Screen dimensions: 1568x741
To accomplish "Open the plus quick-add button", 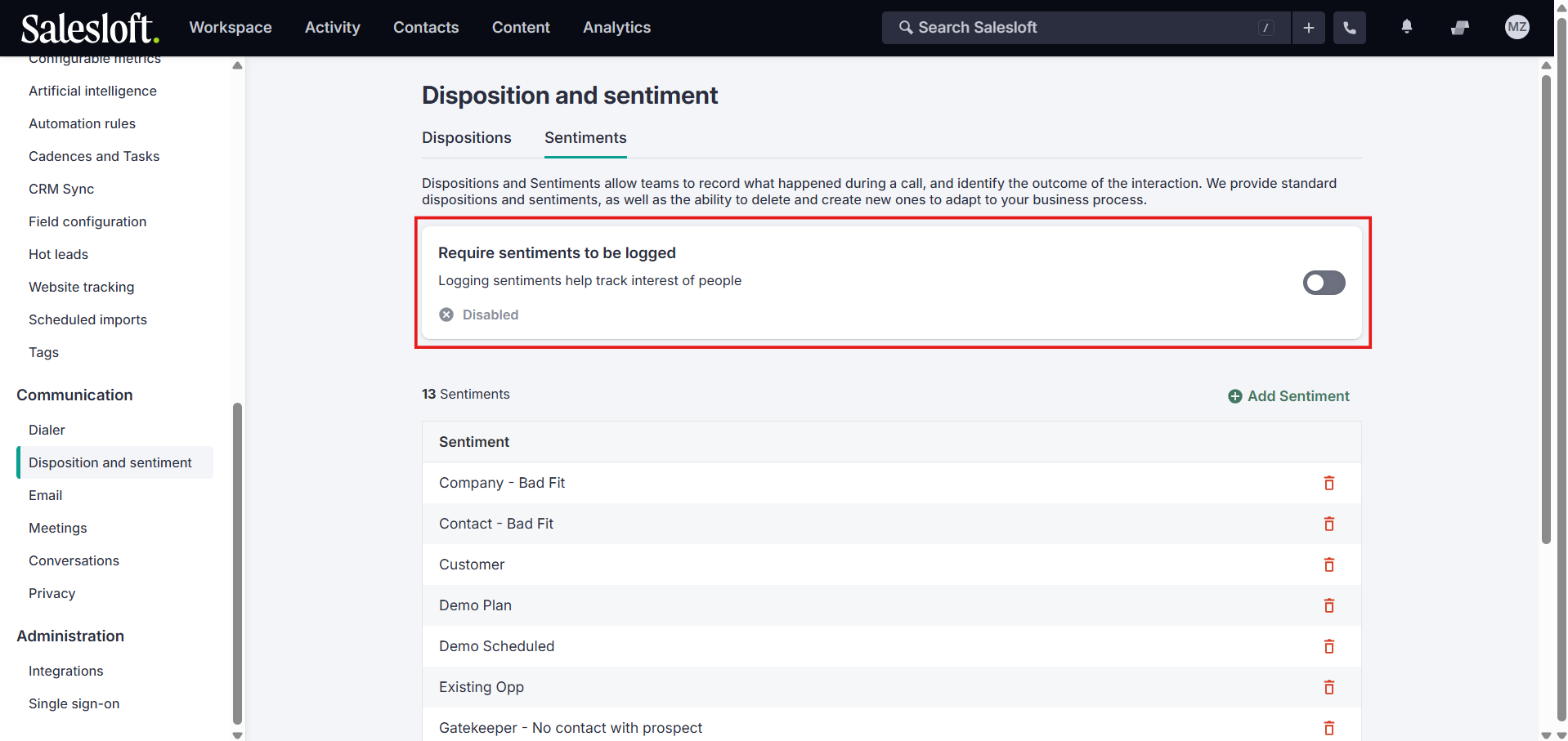I will [1309, 28].
